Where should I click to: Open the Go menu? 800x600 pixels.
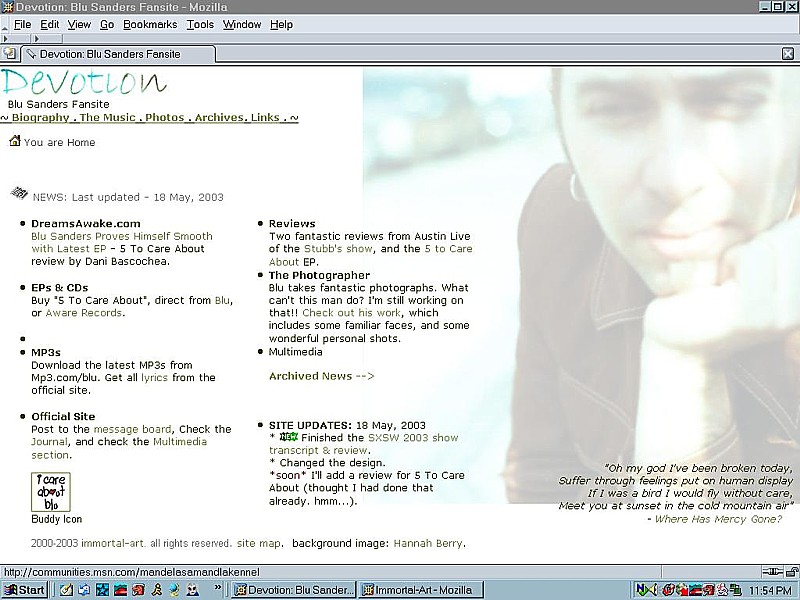click(x=107, y=24)
